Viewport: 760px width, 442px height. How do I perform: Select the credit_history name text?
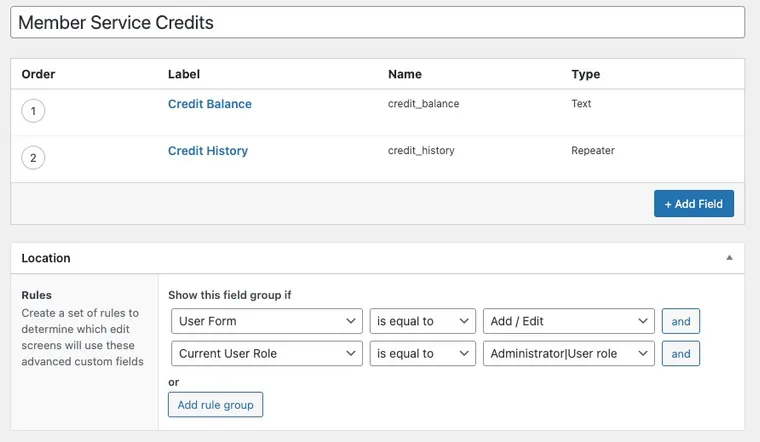(x=421, y=151)
